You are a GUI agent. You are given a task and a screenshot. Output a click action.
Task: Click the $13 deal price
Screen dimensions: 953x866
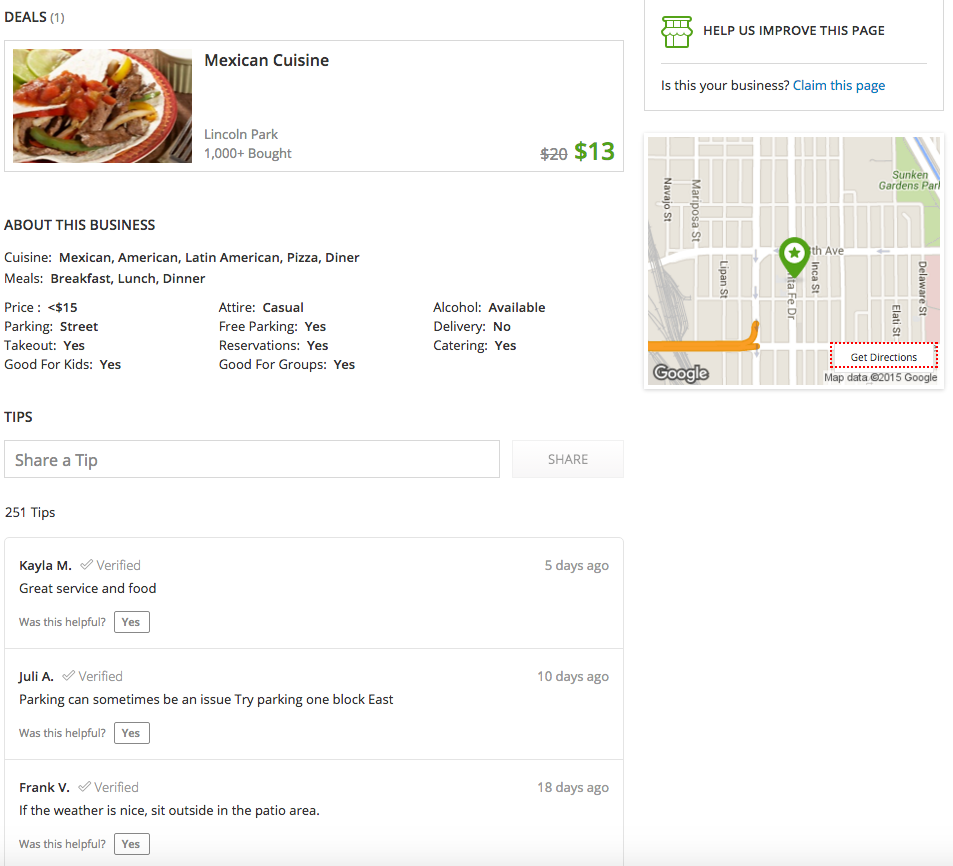[x=594, y=151]
